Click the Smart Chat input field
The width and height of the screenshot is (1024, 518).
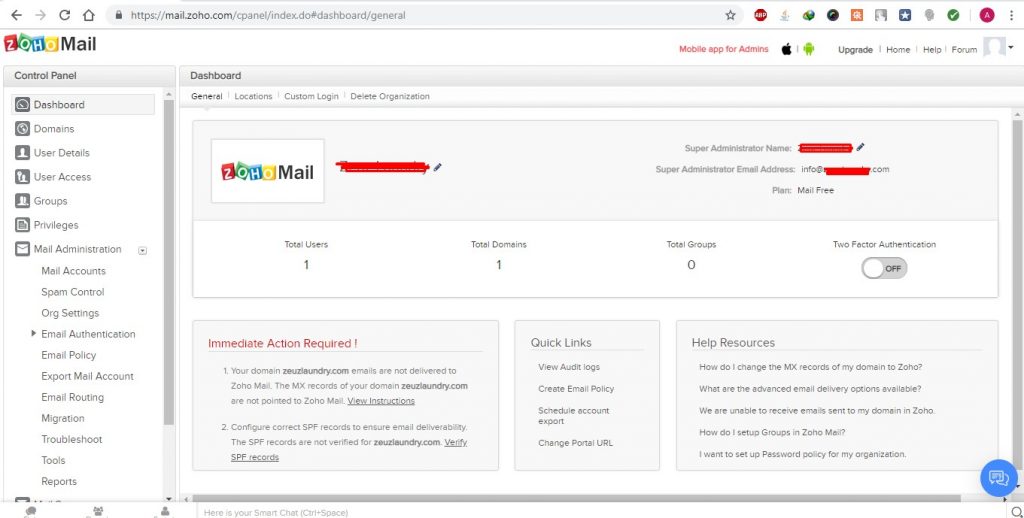(601, 511)
